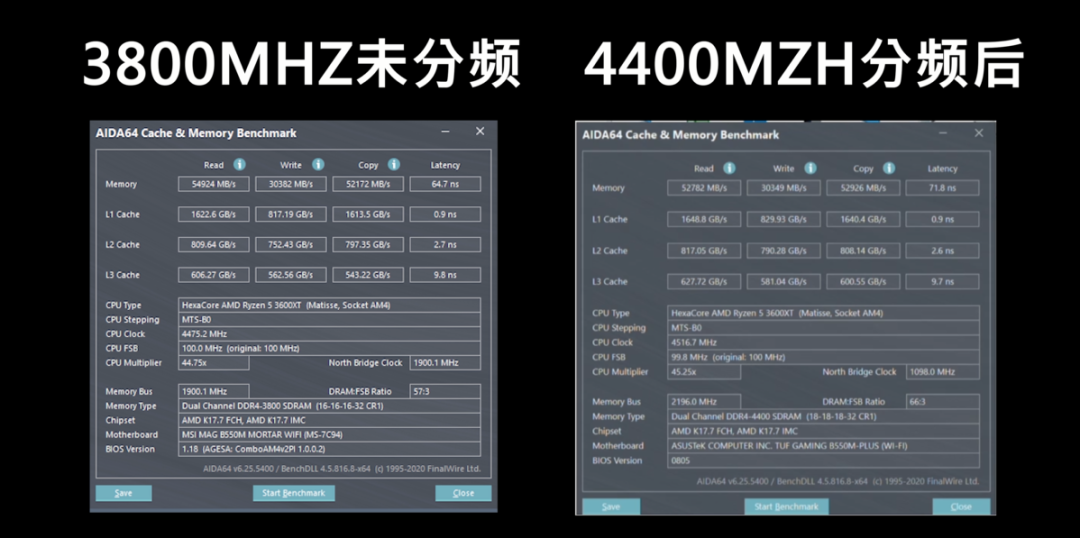The width and height of the screenshot is (1080, 538).
Task: Click the Latency column header in right window
Action: click(942, 169)
